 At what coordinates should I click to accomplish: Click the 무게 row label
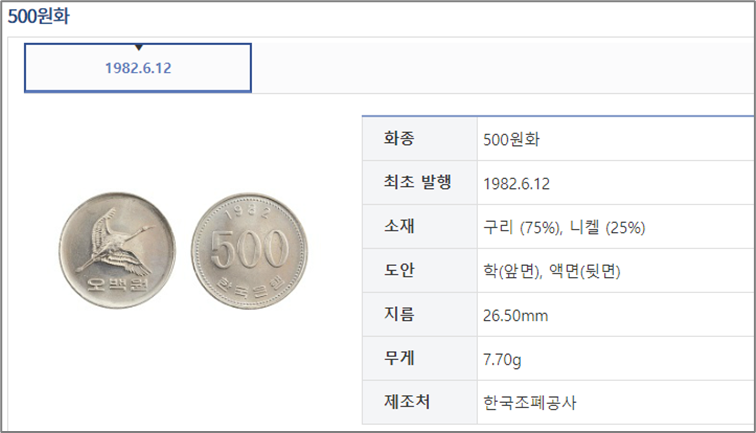[399, 358]
